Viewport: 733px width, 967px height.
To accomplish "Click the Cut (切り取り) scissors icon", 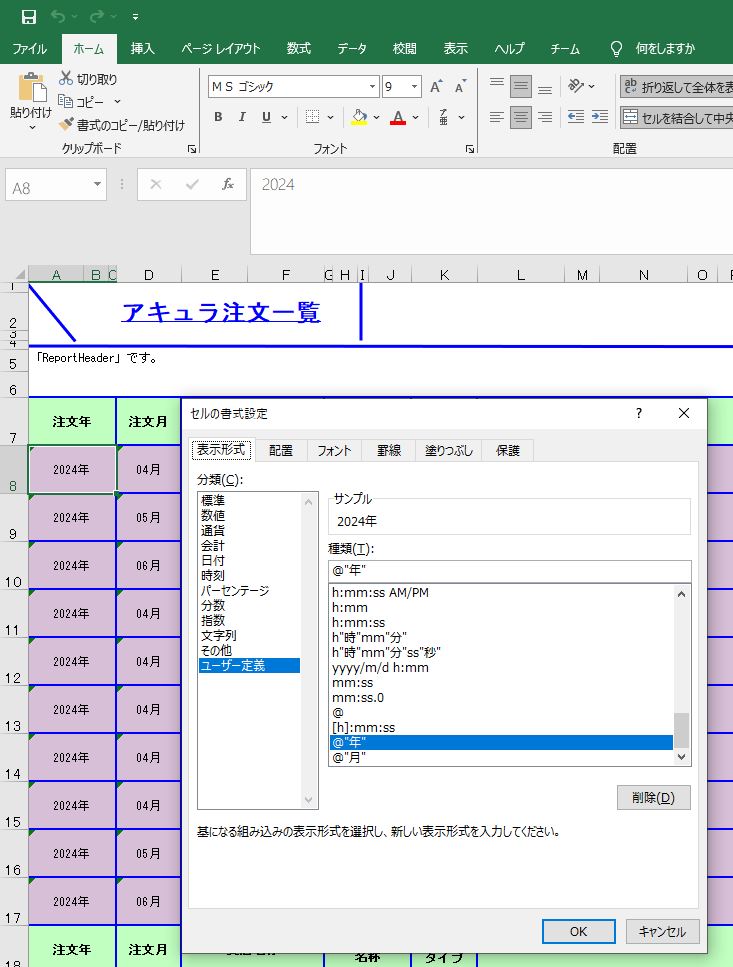I will point(67,79).
